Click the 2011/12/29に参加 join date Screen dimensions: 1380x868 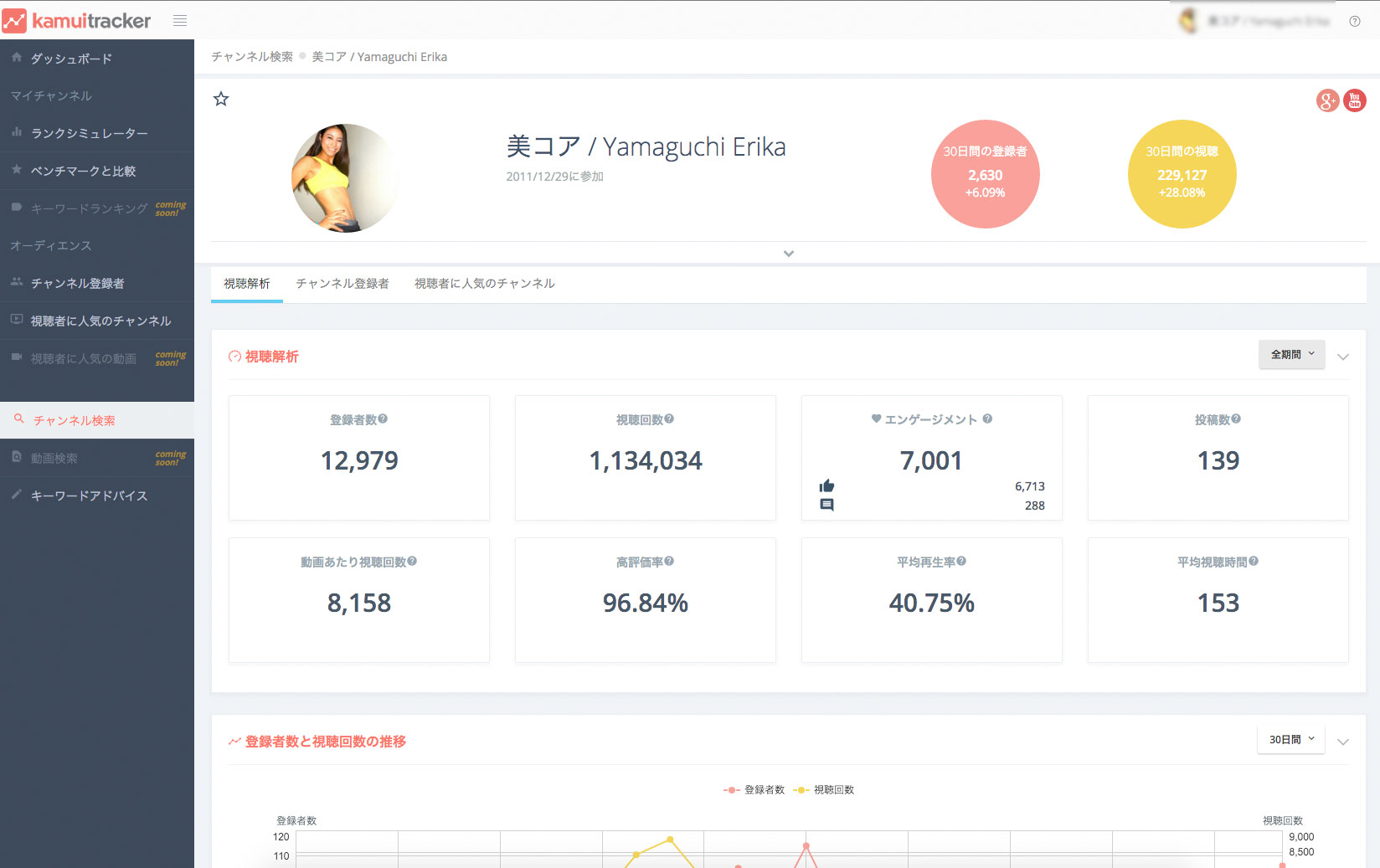point(554,177)
